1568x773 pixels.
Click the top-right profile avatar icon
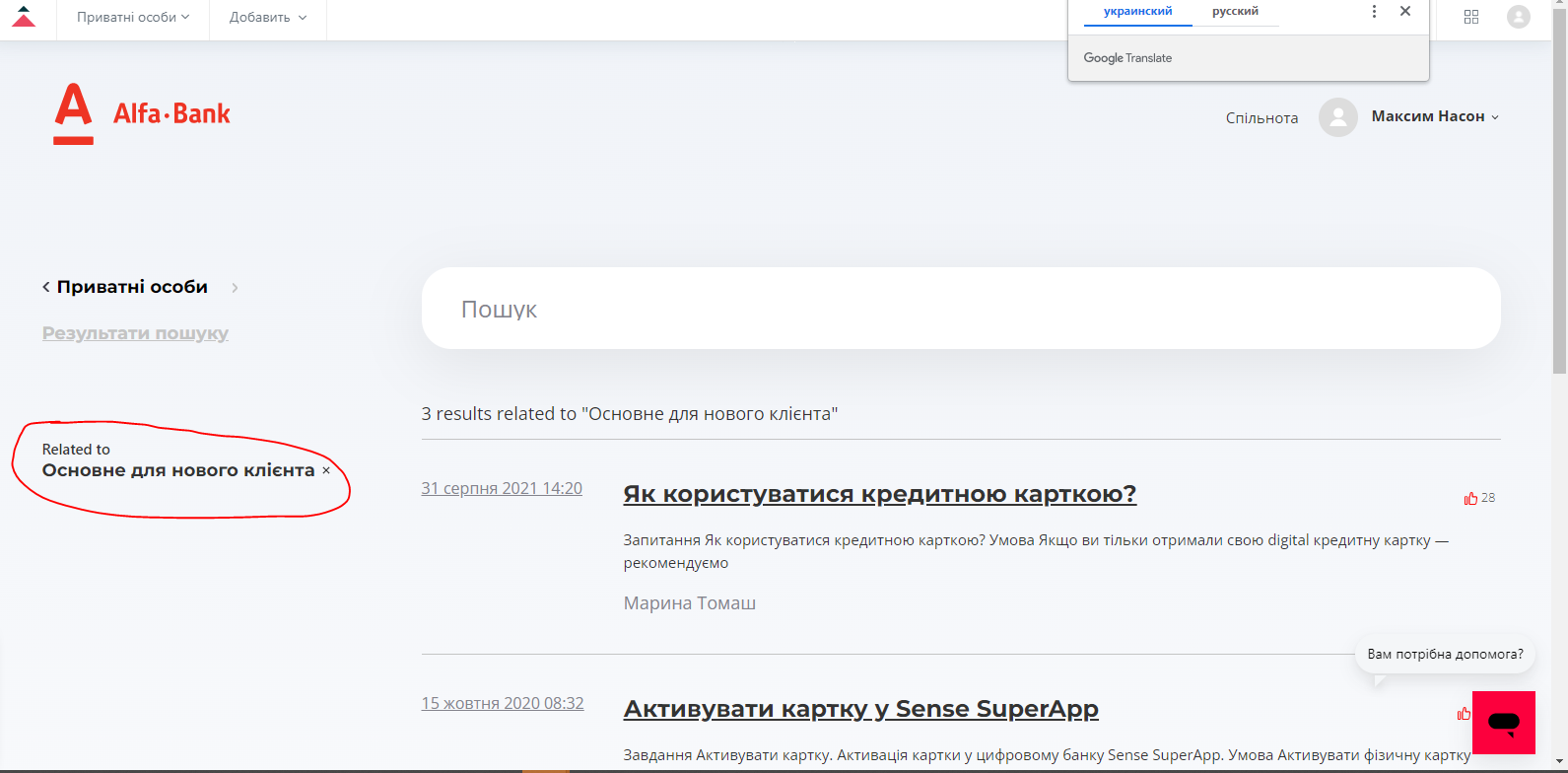[1518, 17]
